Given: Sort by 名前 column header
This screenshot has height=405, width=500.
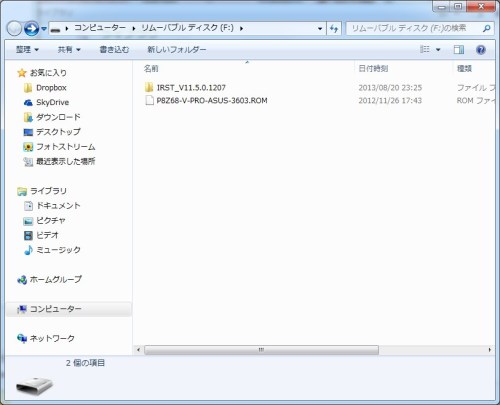Looking at the screenshot, I should [x=151, y=69].
